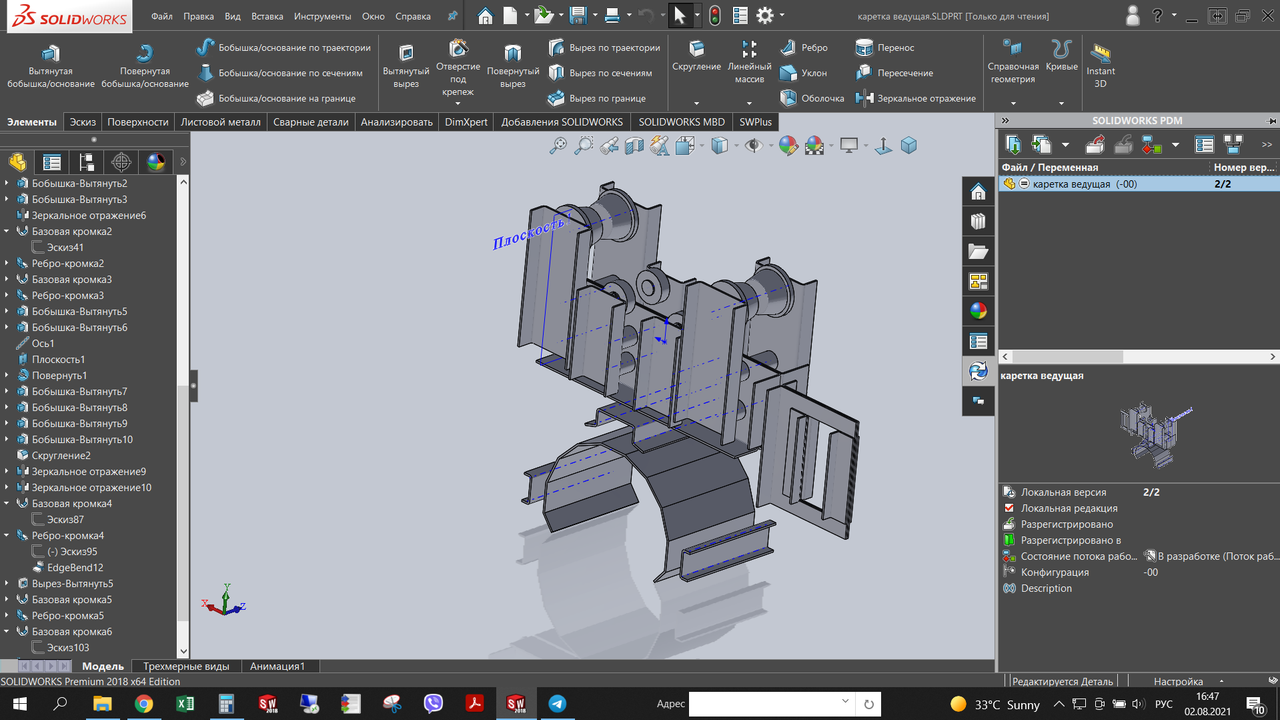Select Вытянутый вырез tool
The height and width of the screenshot is (720, 1280).
(406, 66)
